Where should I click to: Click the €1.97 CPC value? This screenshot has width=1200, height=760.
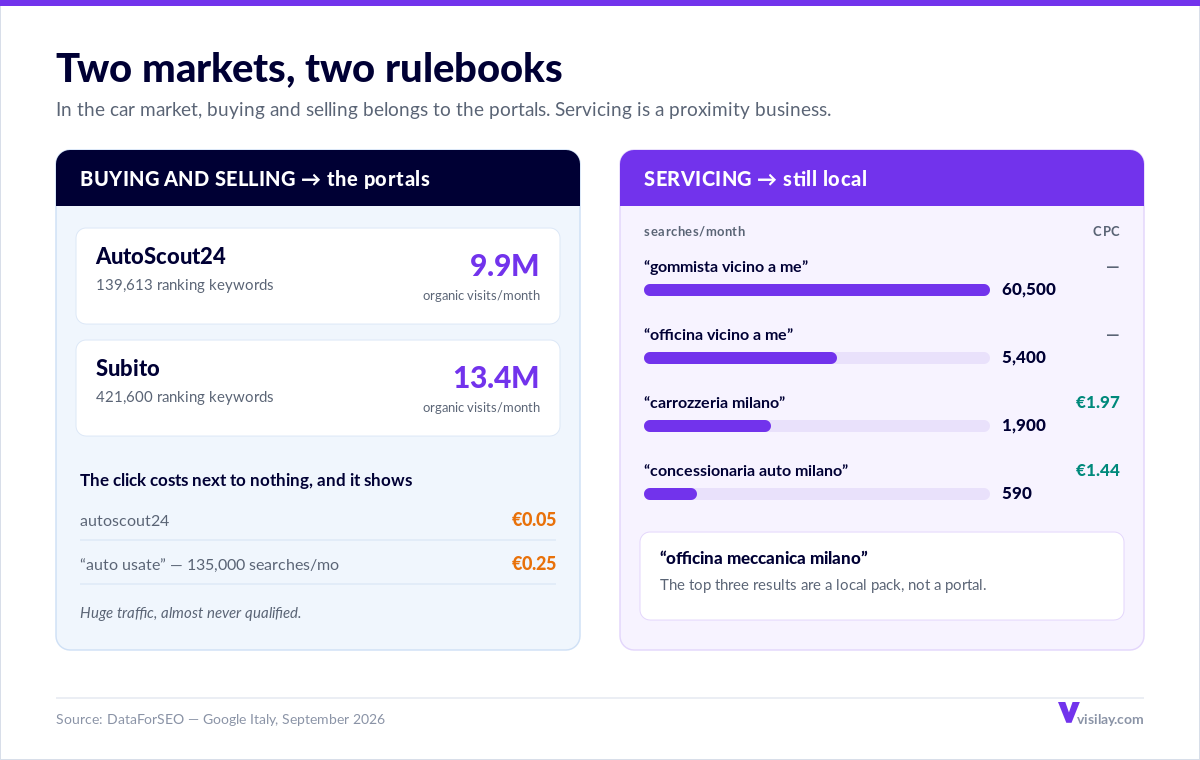pyautogui.click(x=1098, y=403)
